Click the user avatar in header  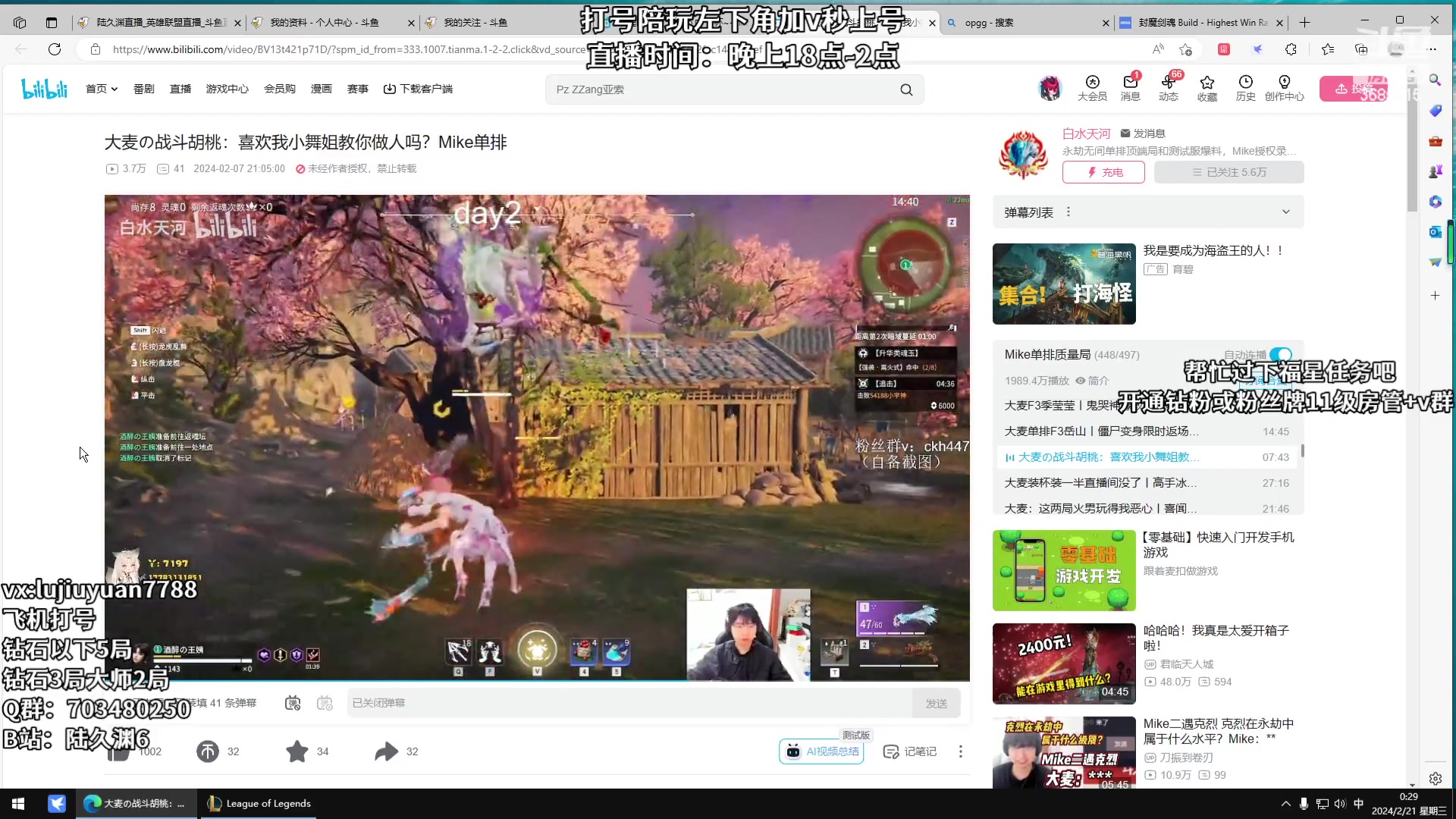coord(1050,89)
